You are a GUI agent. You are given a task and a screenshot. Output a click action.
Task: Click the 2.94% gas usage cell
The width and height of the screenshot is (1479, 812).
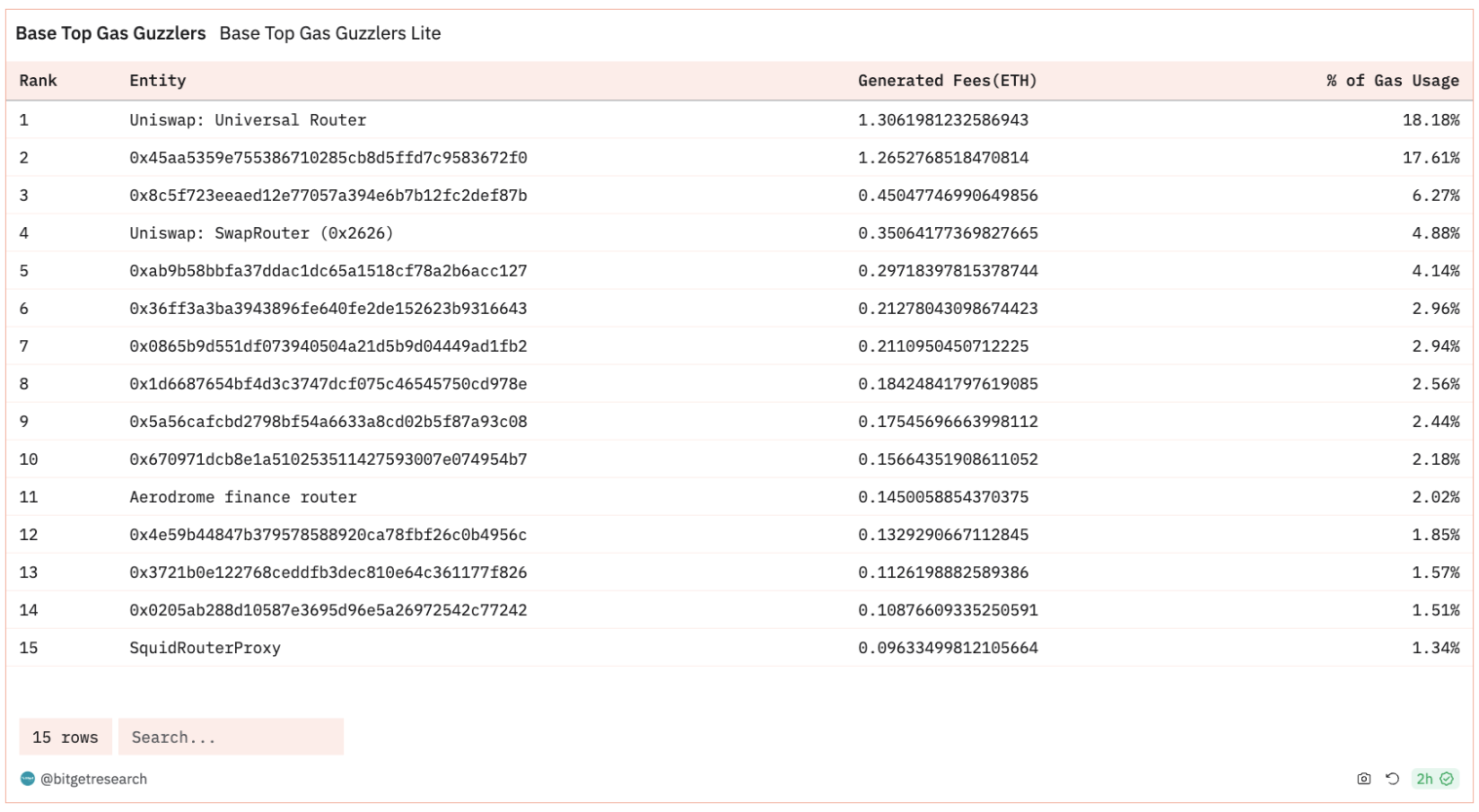(x=1435, y=346)
